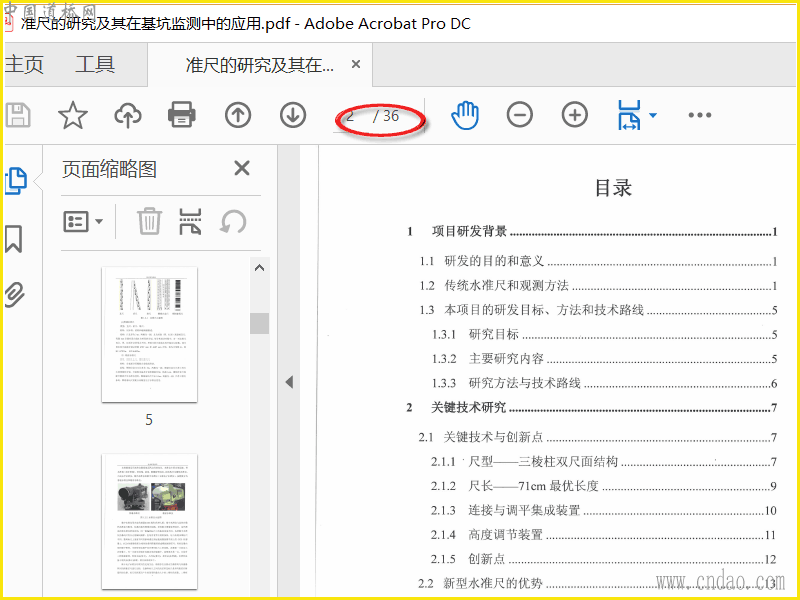Click TOC entry 1.3.2 主要研究内容
The height and width of the screenshot is (600, 800).
(x=605, y=359)
